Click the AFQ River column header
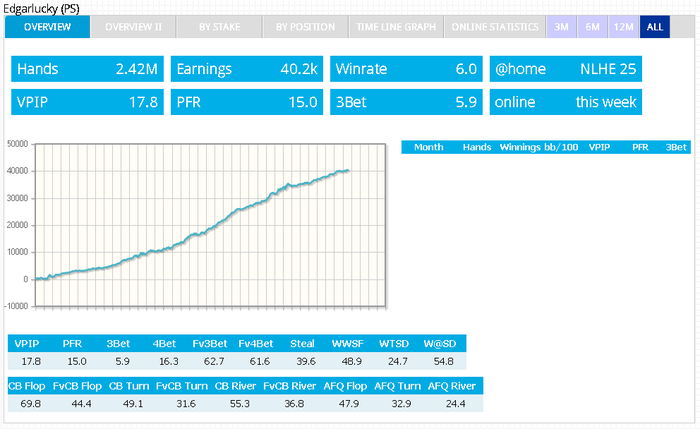 (x=452, y=386)
